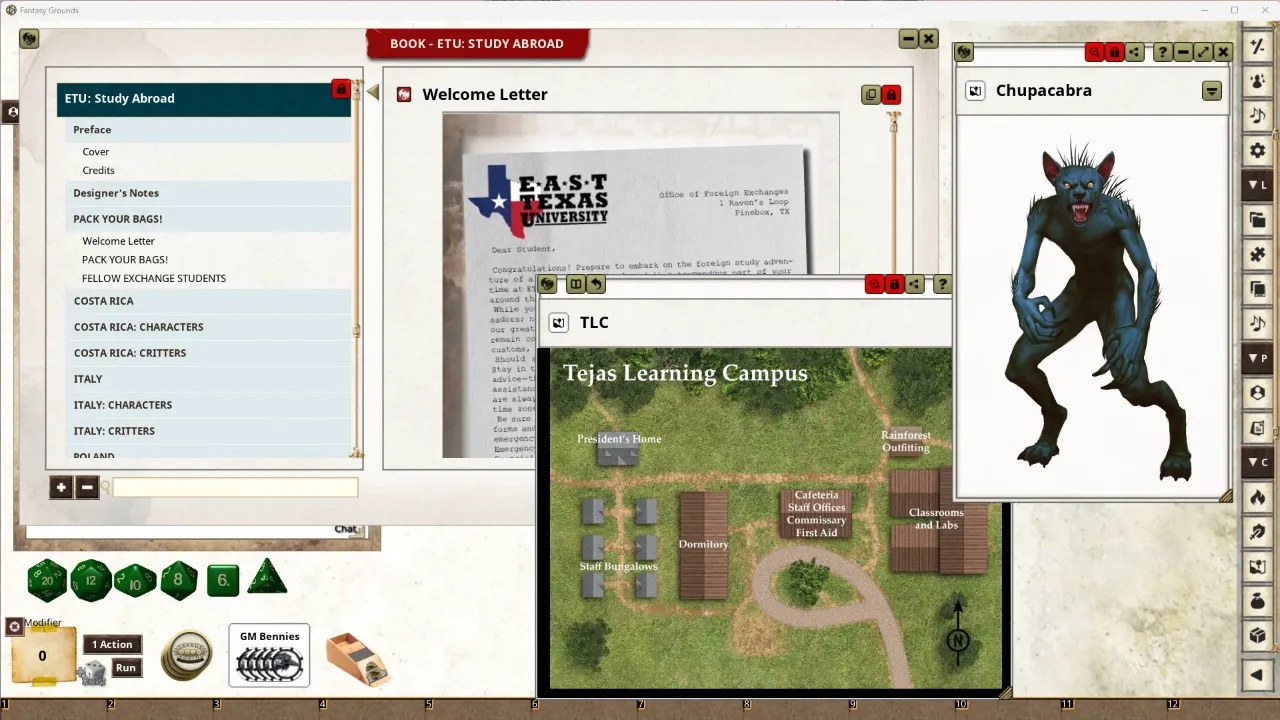Toggle the red zoom icon in TLC window
Screen dimensions: 1280x720
(x=875, y=284)
